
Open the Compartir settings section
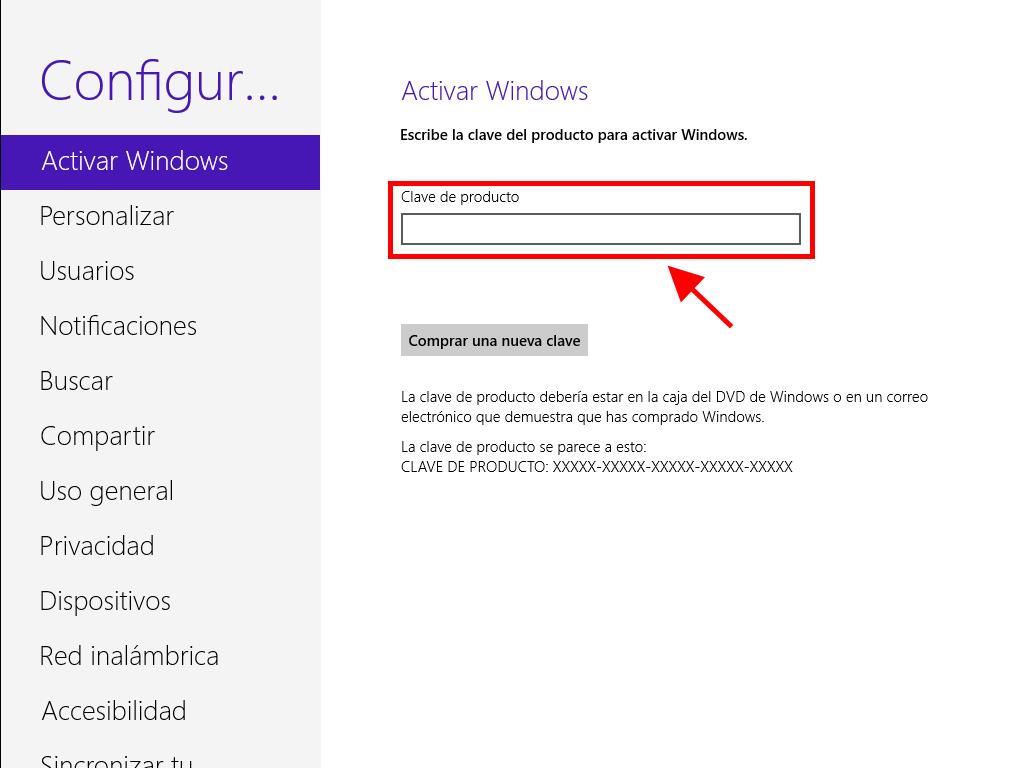click(97, 436)
